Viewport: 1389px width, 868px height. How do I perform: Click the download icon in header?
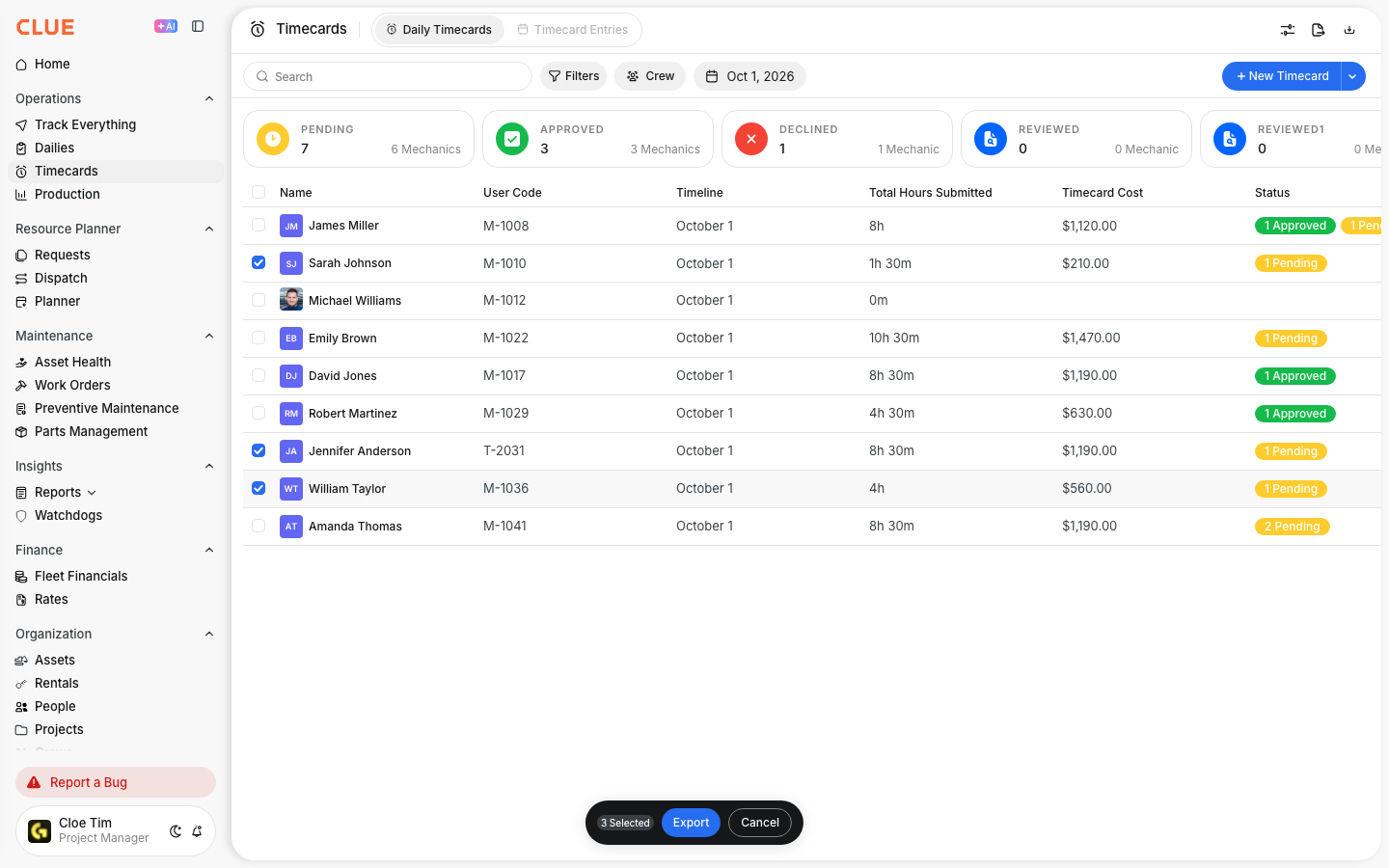1349,30
